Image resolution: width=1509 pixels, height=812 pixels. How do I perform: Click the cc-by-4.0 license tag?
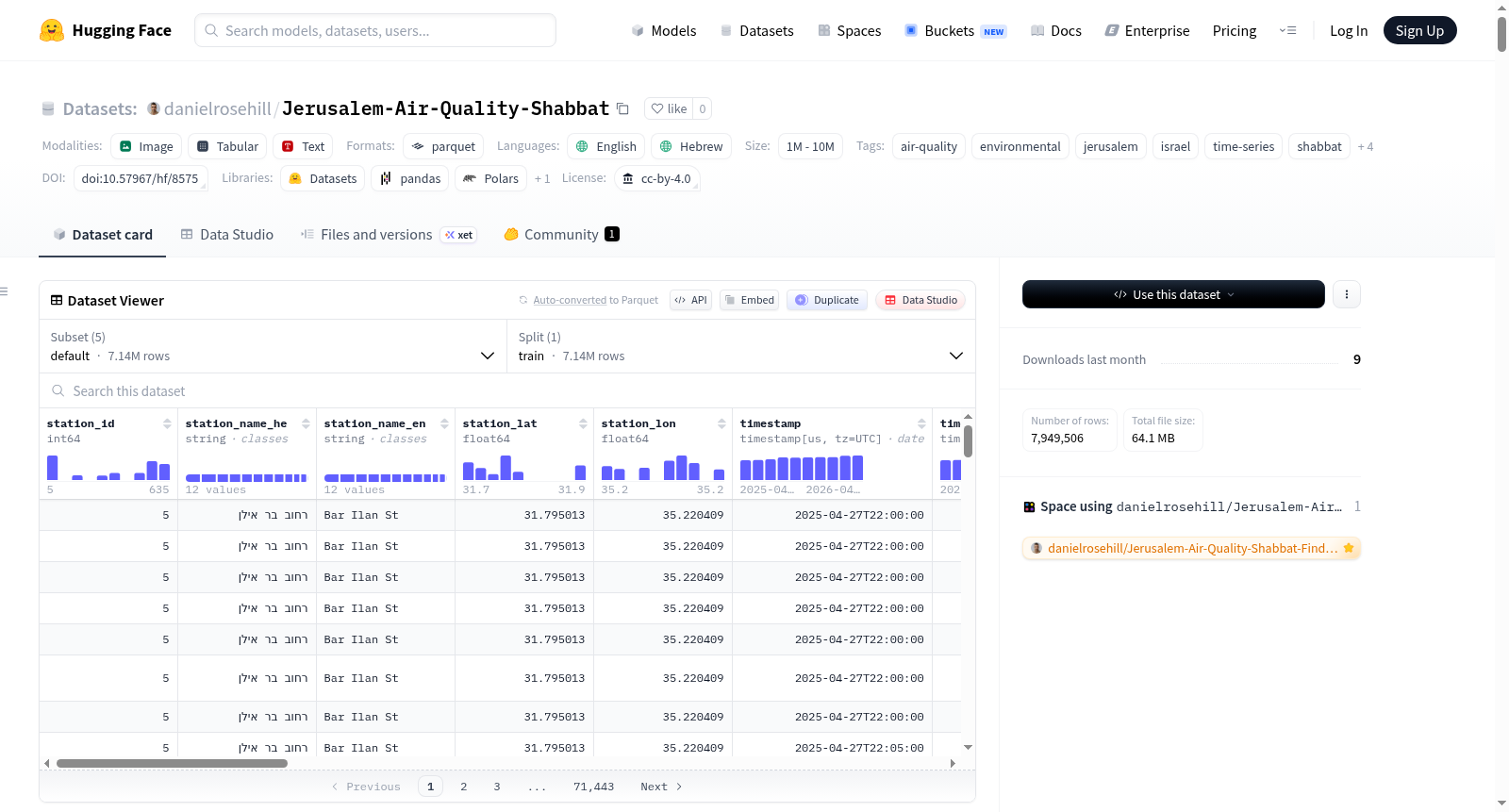click(657, 178)
